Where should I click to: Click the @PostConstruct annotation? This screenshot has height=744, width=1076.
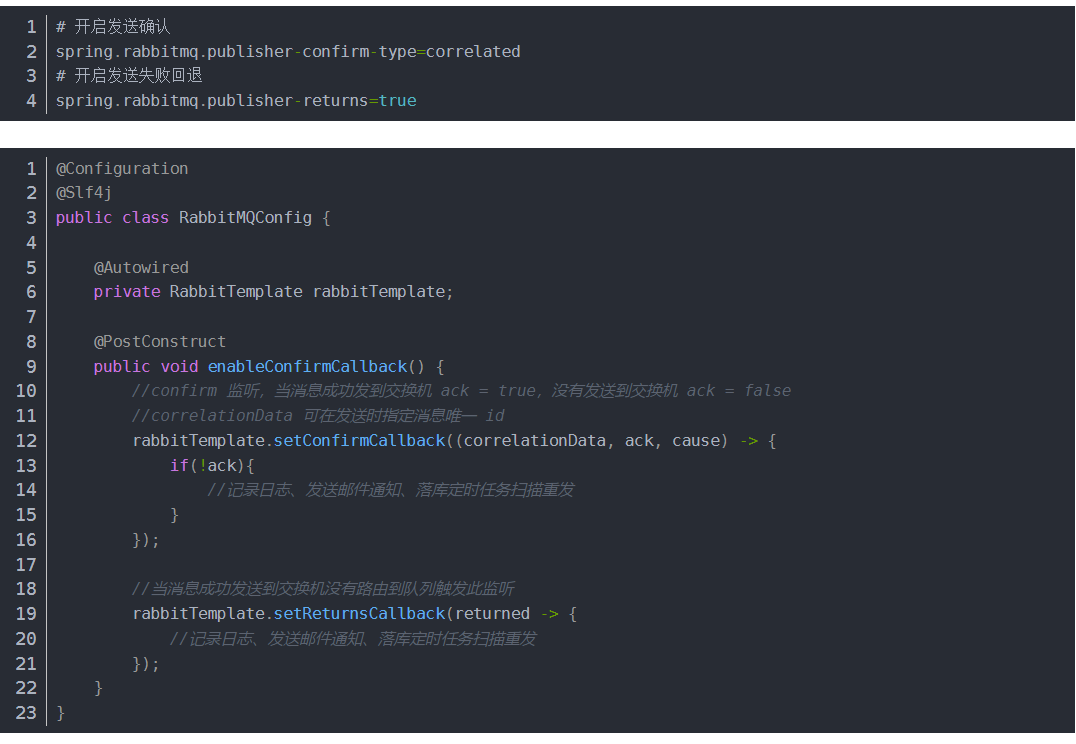tap(160, 342)
